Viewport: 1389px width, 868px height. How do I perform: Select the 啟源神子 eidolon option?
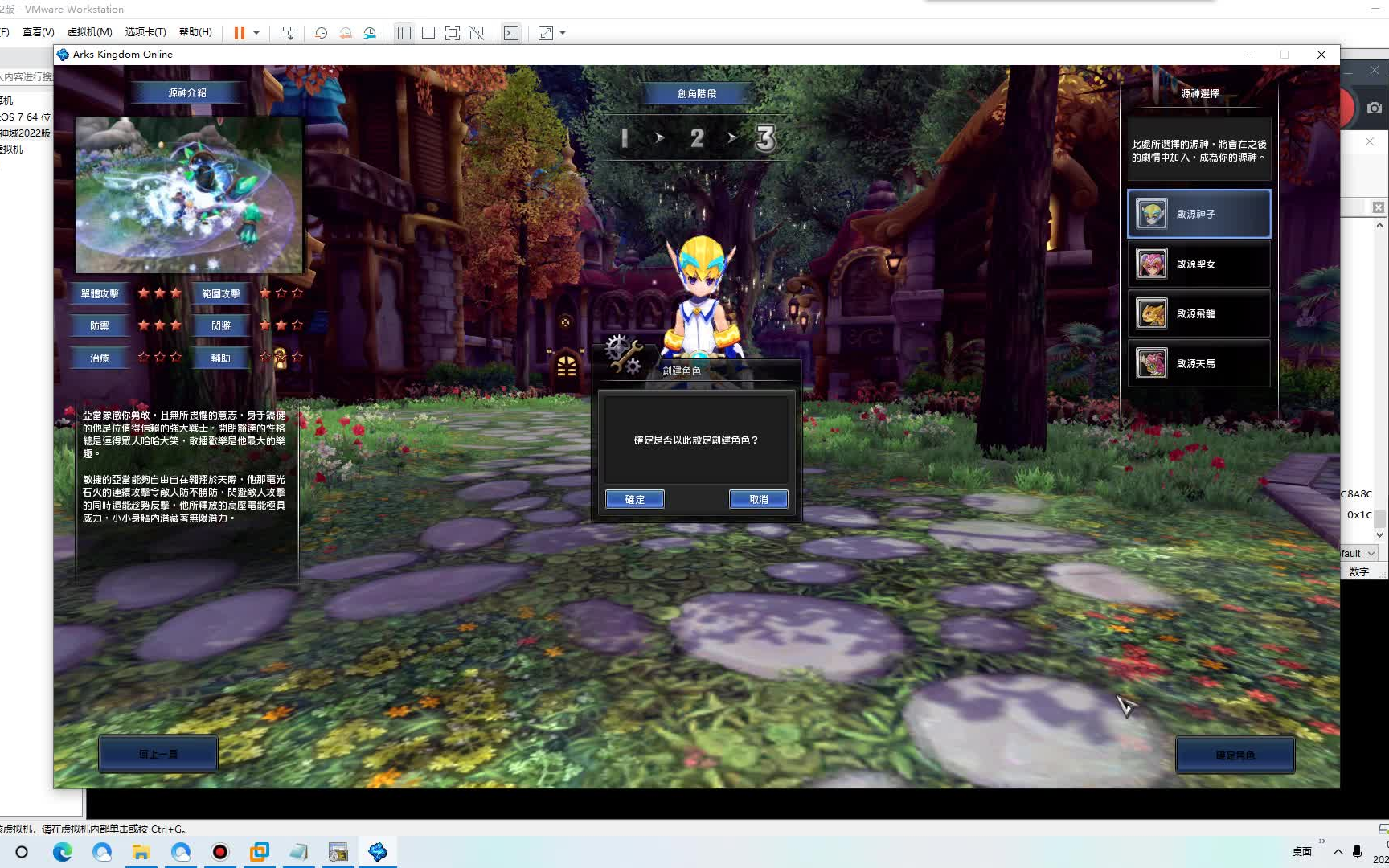pyautogui.click(x=1198, y=214)
